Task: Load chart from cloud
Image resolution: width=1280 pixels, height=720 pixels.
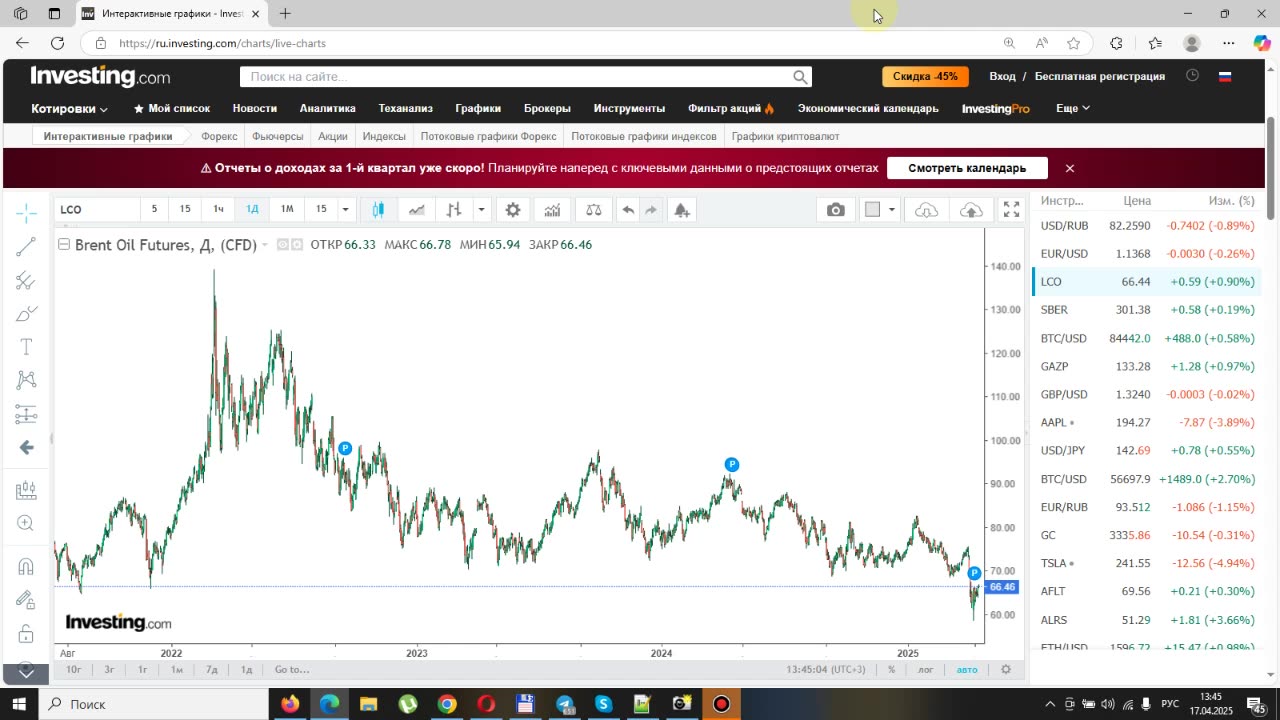Action: point(926,209)
